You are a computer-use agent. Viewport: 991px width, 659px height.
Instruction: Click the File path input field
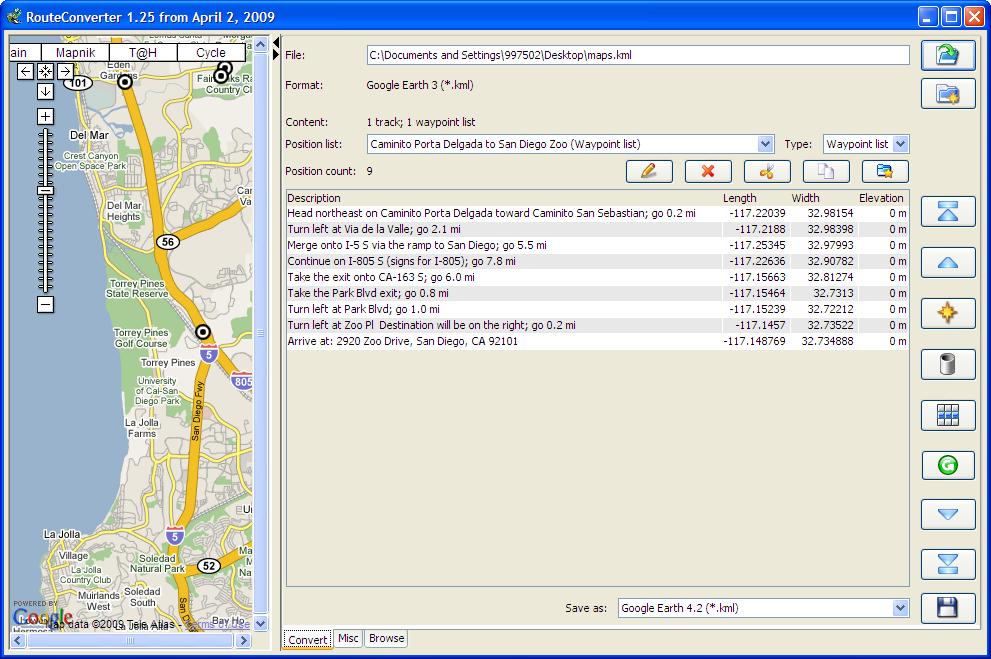tap(638, 55)
